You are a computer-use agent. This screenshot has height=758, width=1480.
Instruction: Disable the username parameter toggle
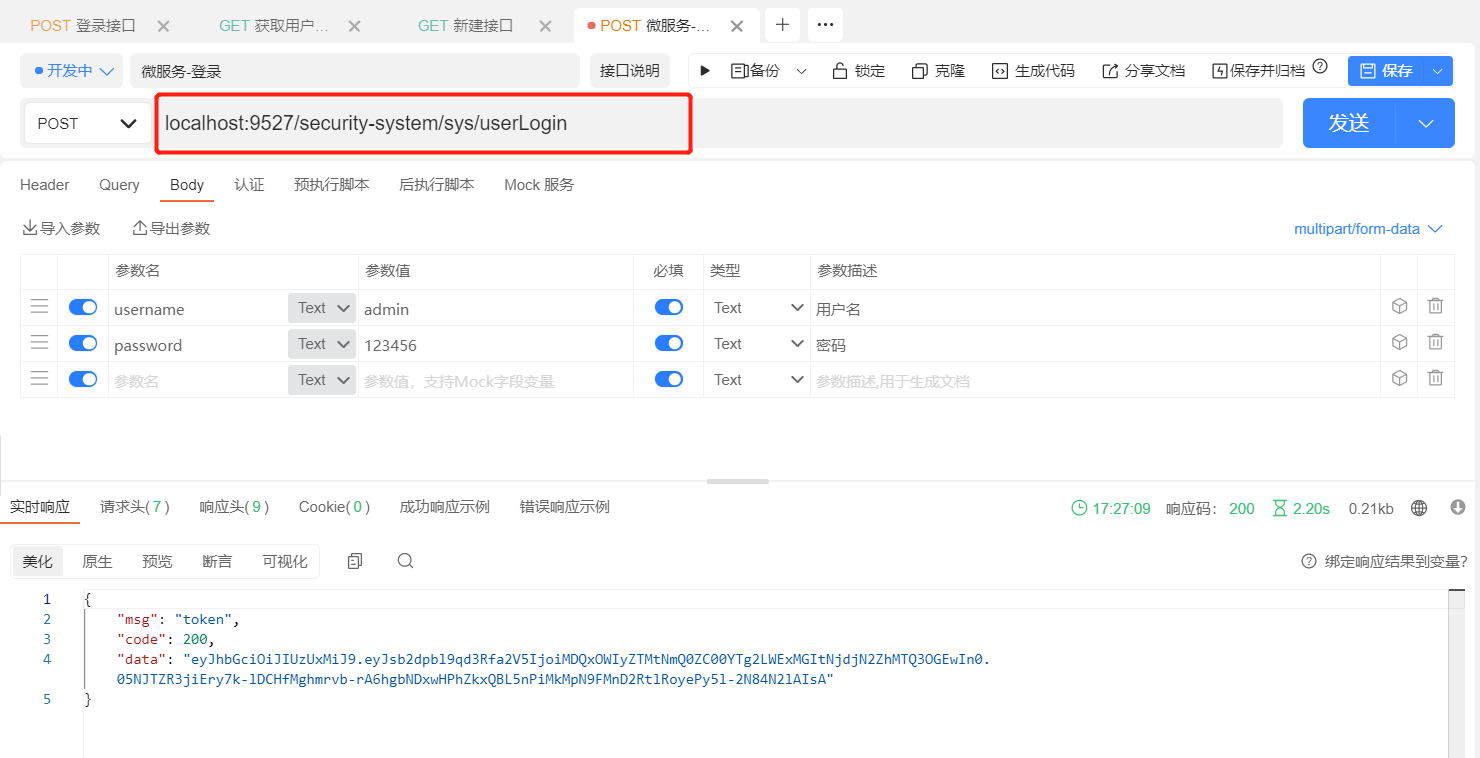coord(83,308)
